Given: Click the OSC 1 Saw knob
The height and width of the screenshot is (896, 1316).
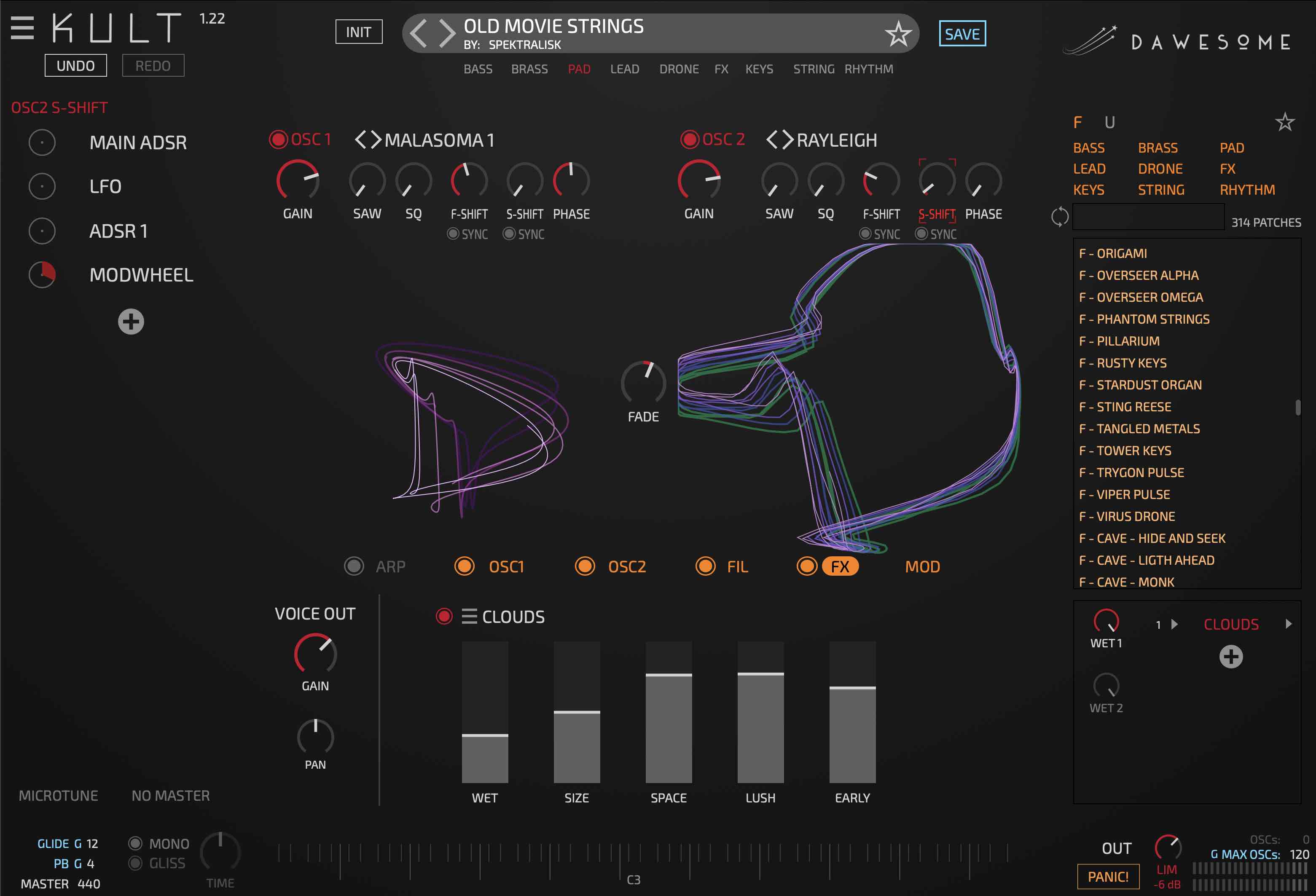Looking at the screenshot, I should (x=367, y=180).
